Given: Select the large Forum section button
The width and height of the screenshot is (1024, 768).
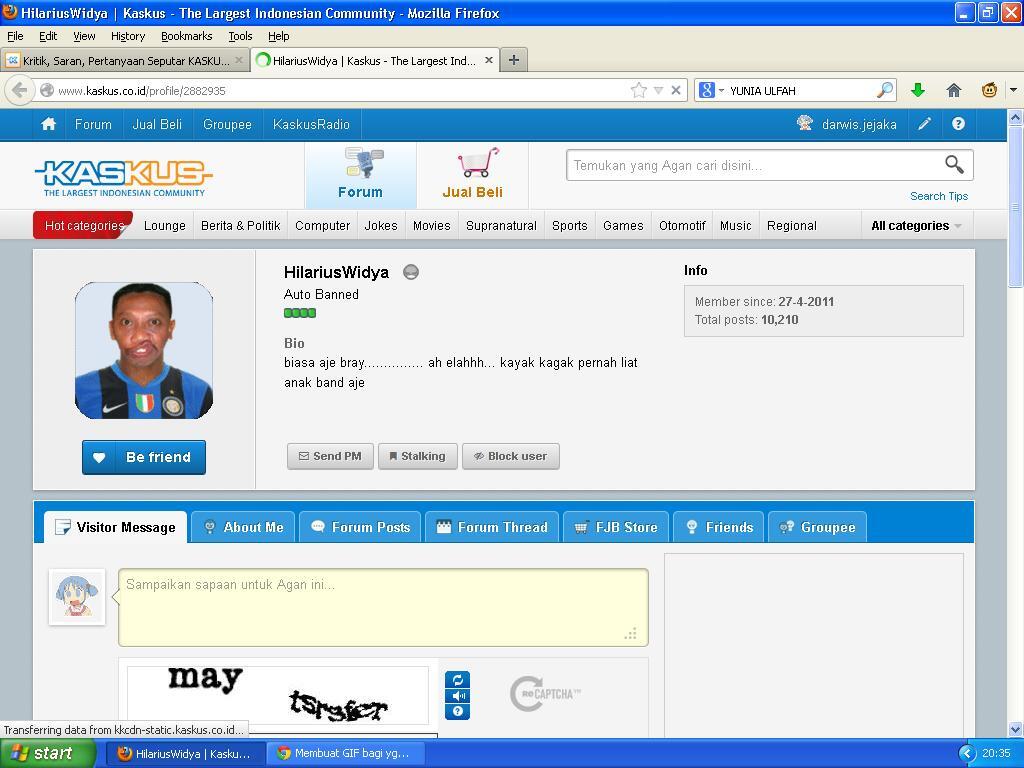Looking at the screenshot, I should tap(360, 175).
